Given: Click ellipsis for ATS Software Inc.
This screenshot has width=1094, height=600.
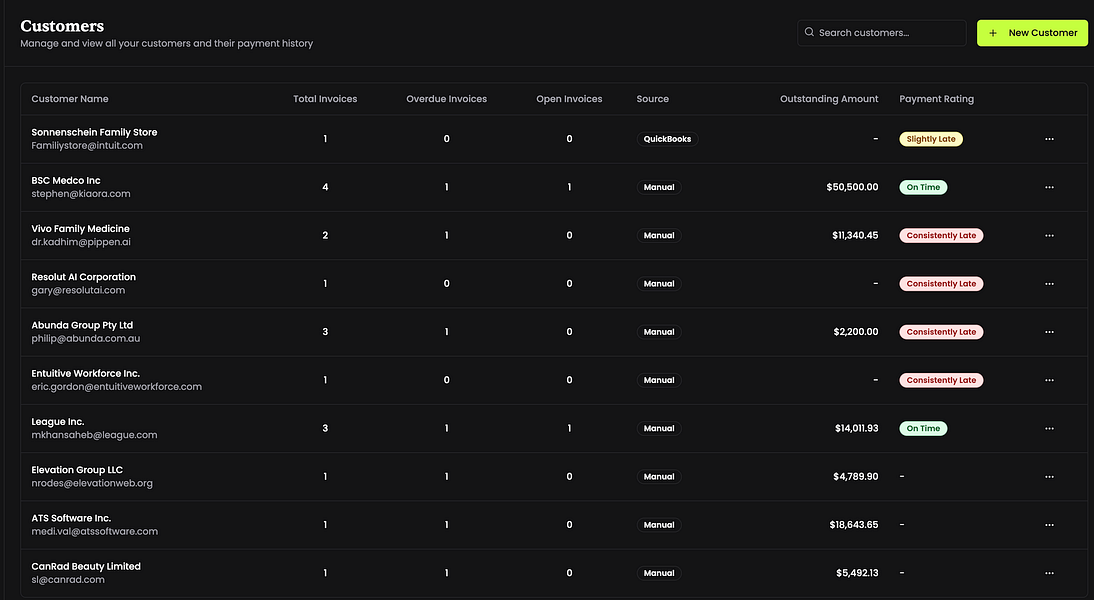Looking at the screenshot, I should point(1049,525).
